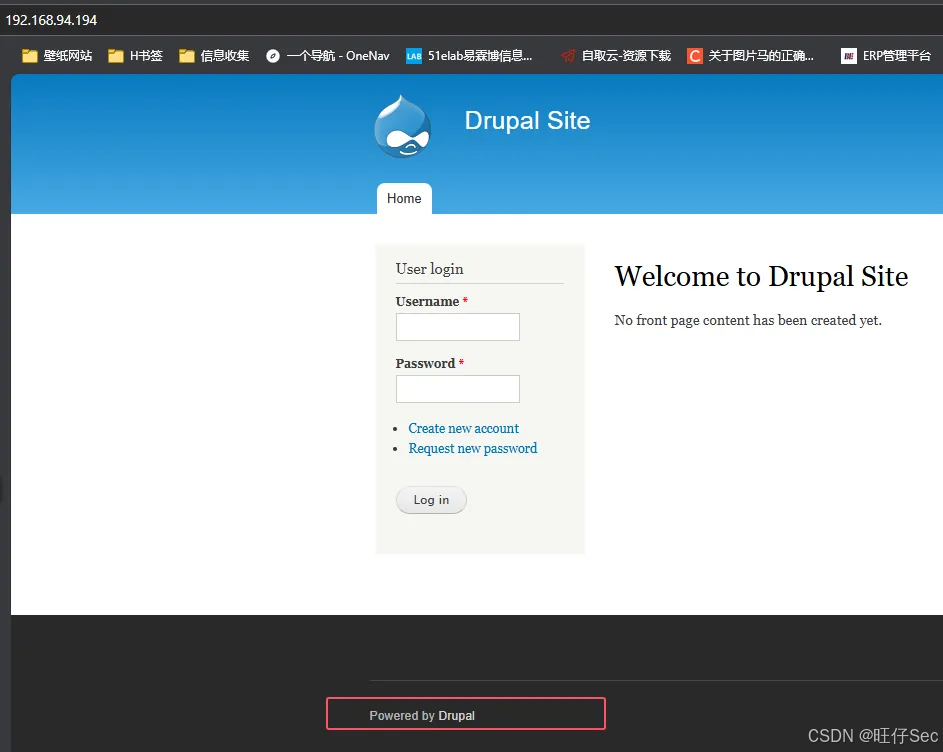943x752 pixels.
Task: Open the H书签 bookmark folder
Action: (135, 56)
